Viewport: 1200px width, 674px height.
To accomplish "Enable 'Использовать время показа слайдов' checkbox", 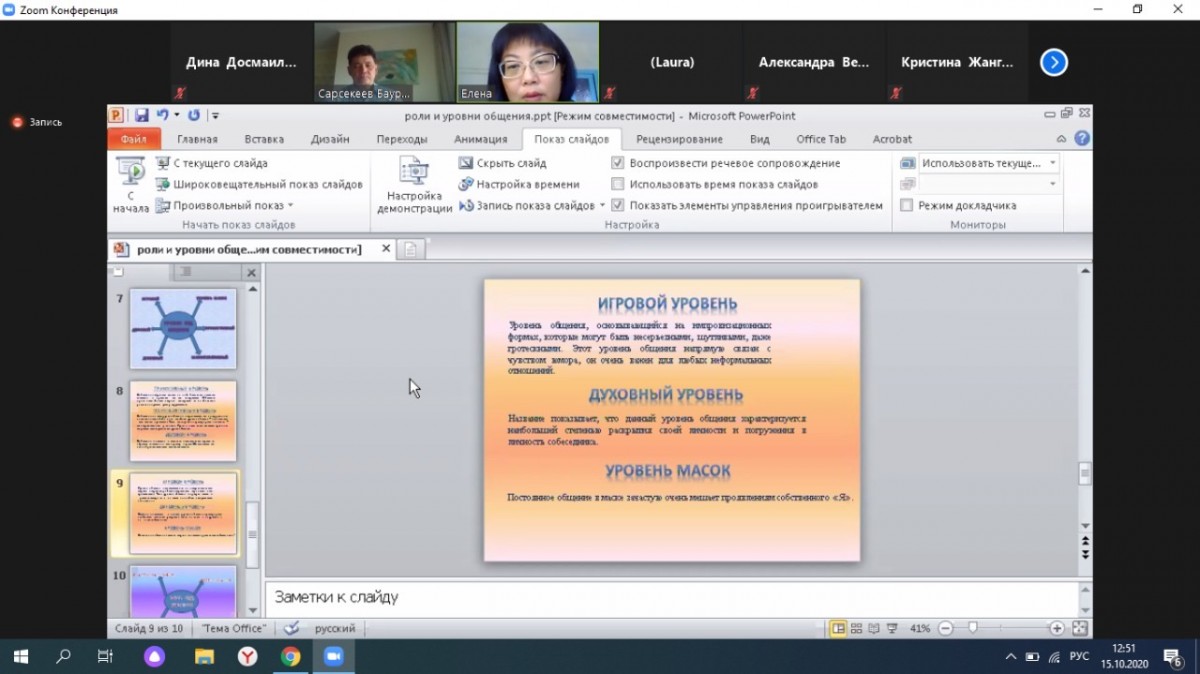I will point(618,184).
